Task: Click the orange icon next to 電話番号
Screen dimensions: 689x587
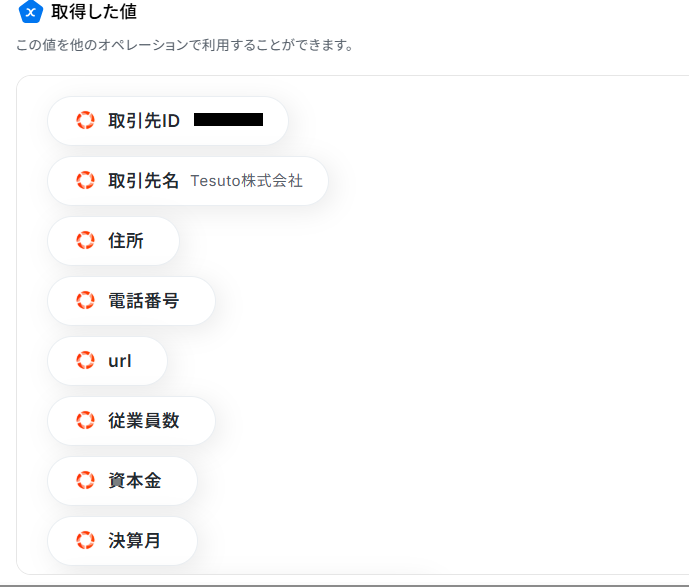Action: 86,301
